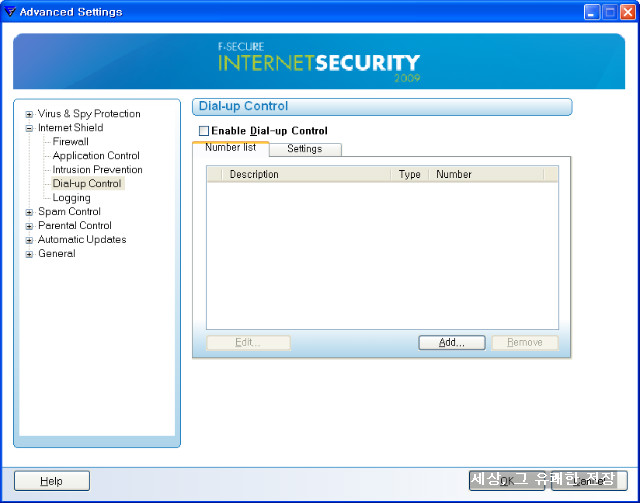Screen dimensions: 640x503
Task: Close the Advanced Settings window
Action: (628, 12)
